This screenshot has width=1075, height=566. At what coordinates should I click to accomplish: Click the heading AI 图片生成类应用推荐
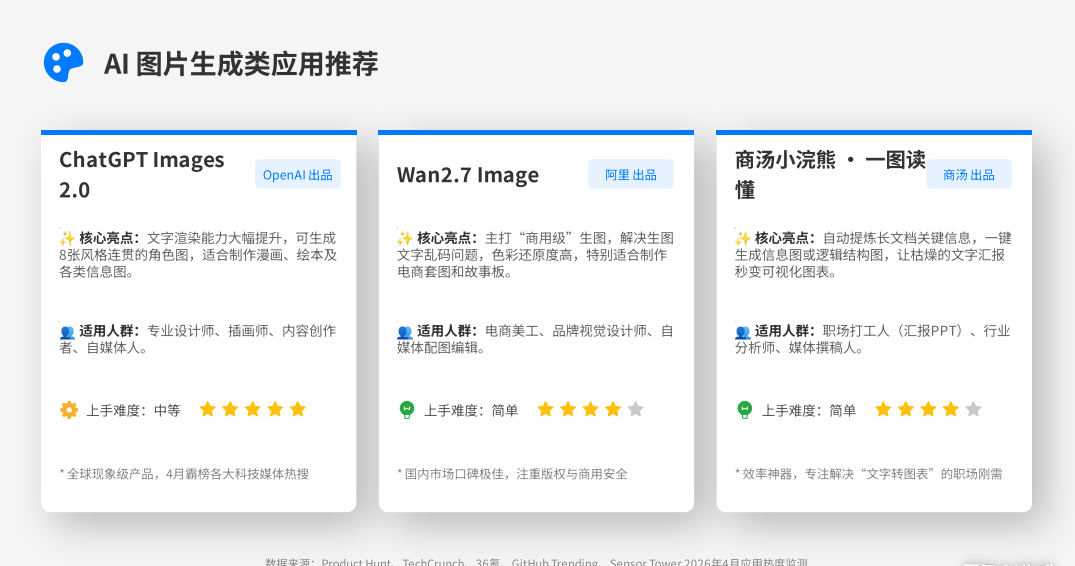coord(241,64)
